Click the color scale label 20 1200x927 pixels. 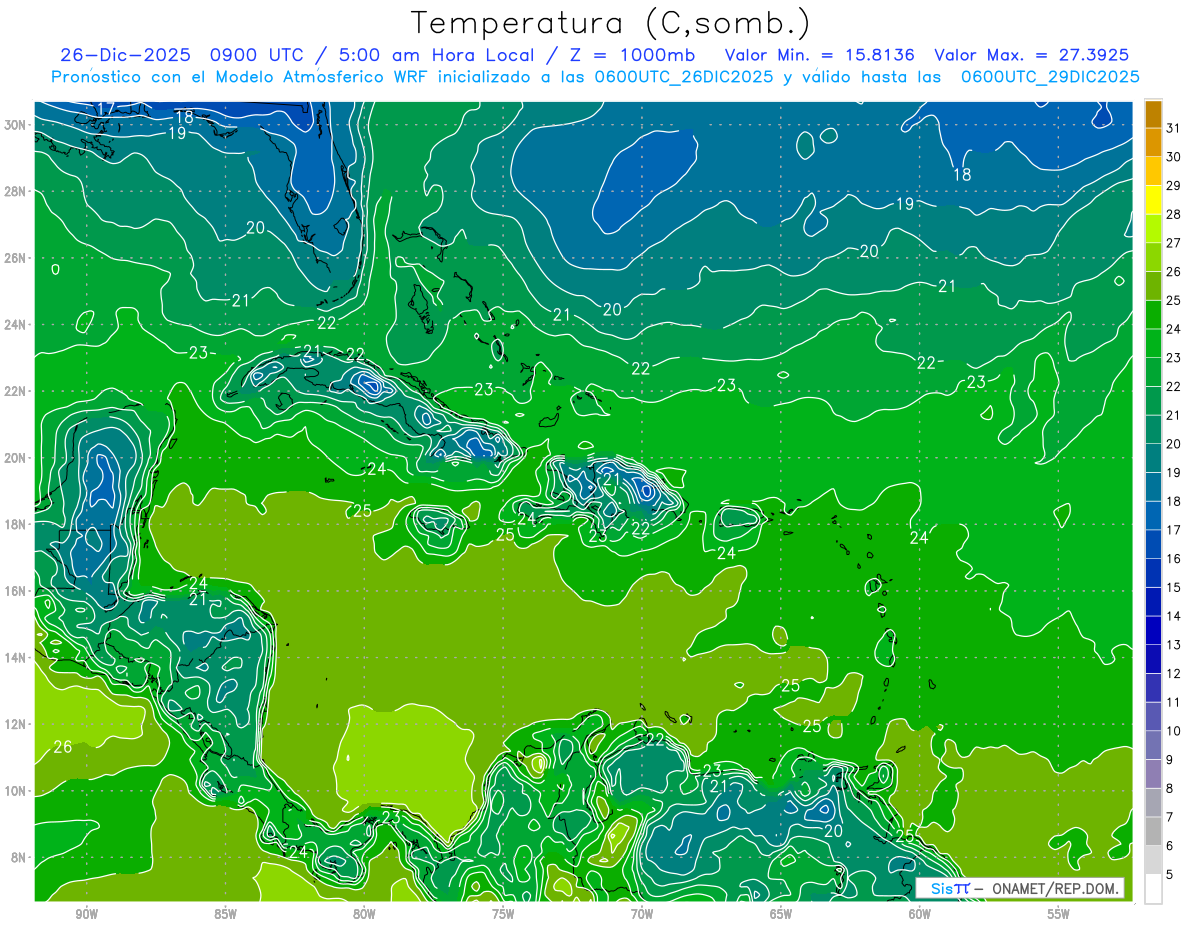point(1174,444)
